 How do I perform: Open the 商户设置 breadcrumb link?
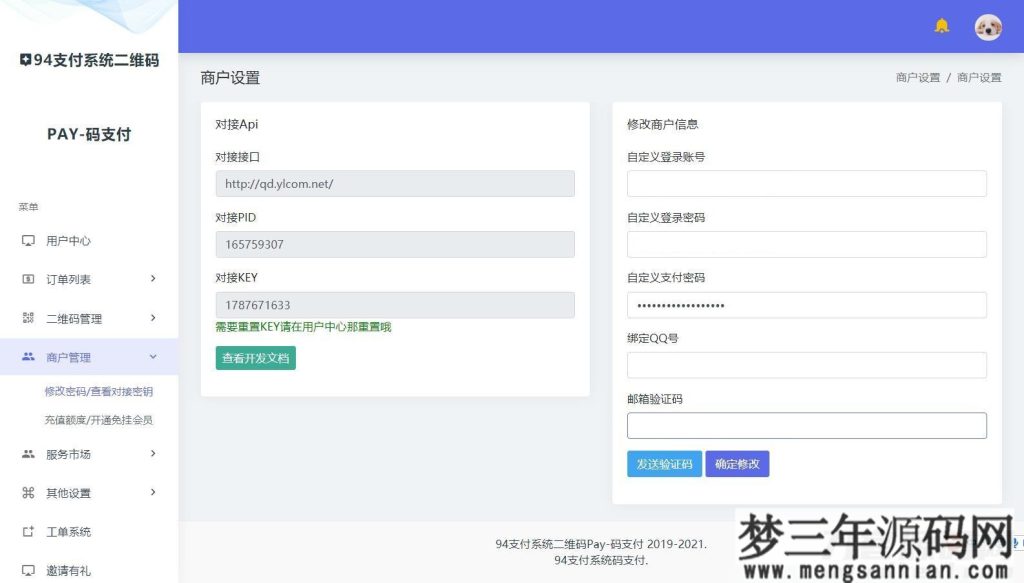(918, 76)
